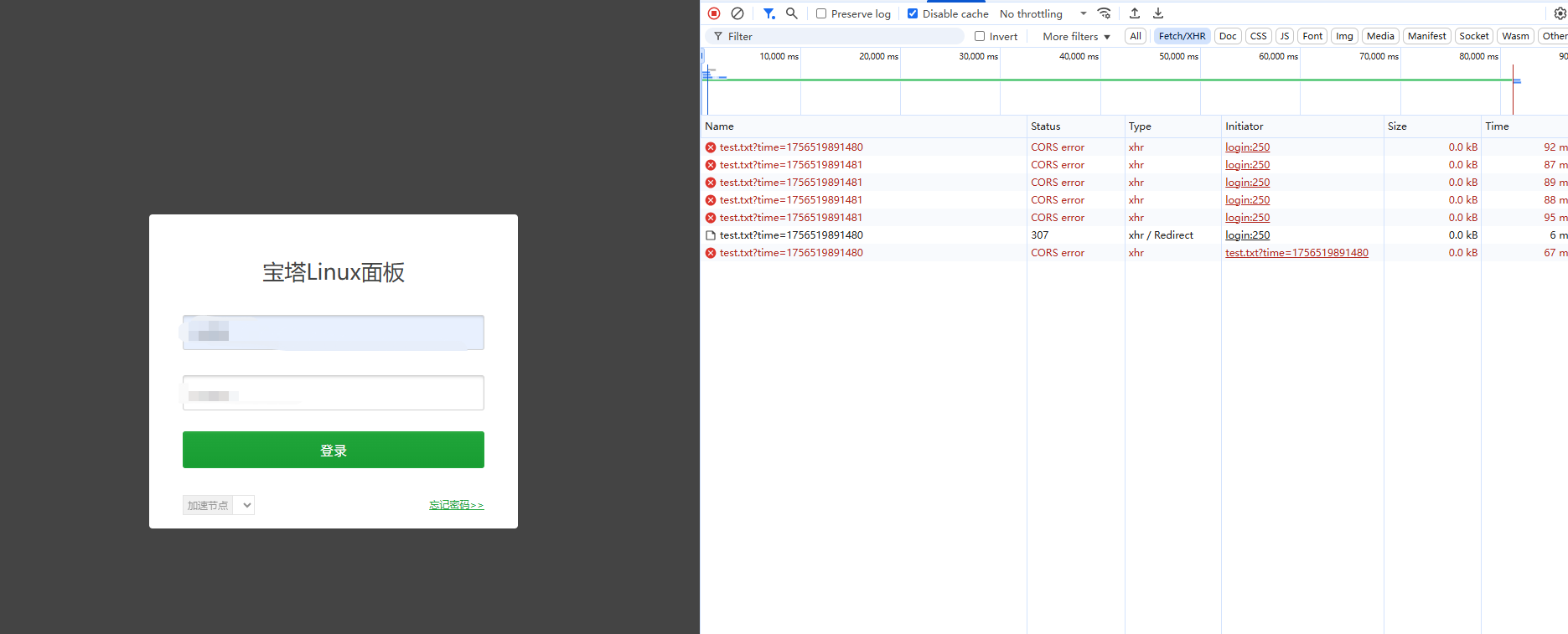Screen dimensions: 1568x634
Task: Click the green 登录 button
Action: pos(334,450)
